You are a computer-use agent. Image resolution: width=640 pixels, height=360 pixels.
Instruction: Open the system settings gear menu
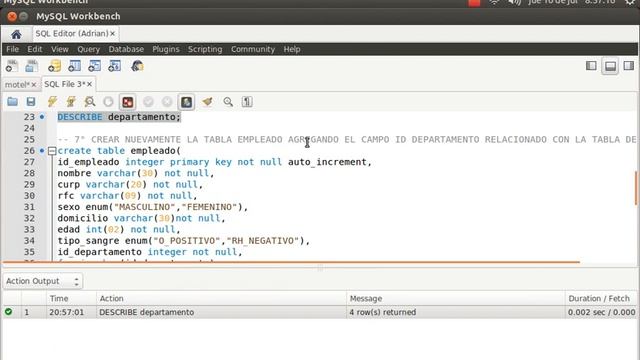631,2
